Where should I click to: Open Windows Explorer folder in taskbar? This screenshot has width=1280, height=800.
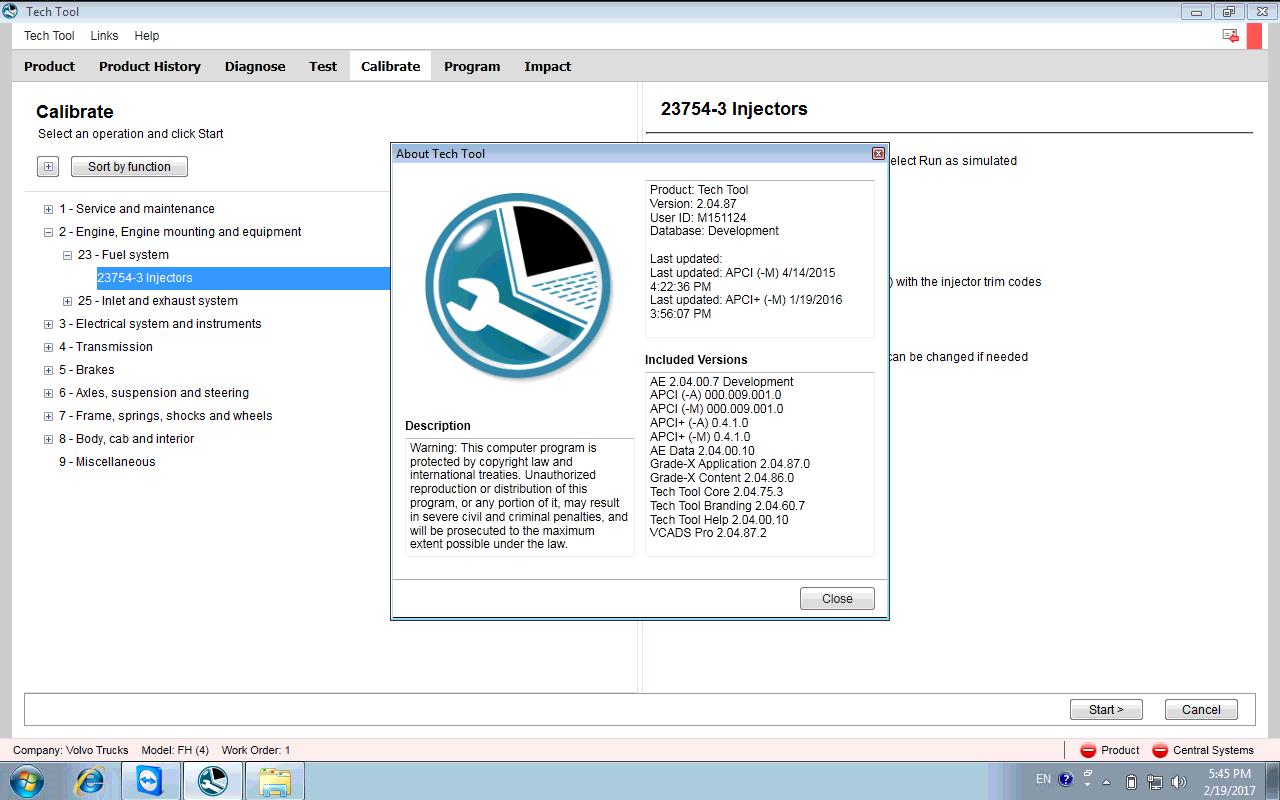273,780
